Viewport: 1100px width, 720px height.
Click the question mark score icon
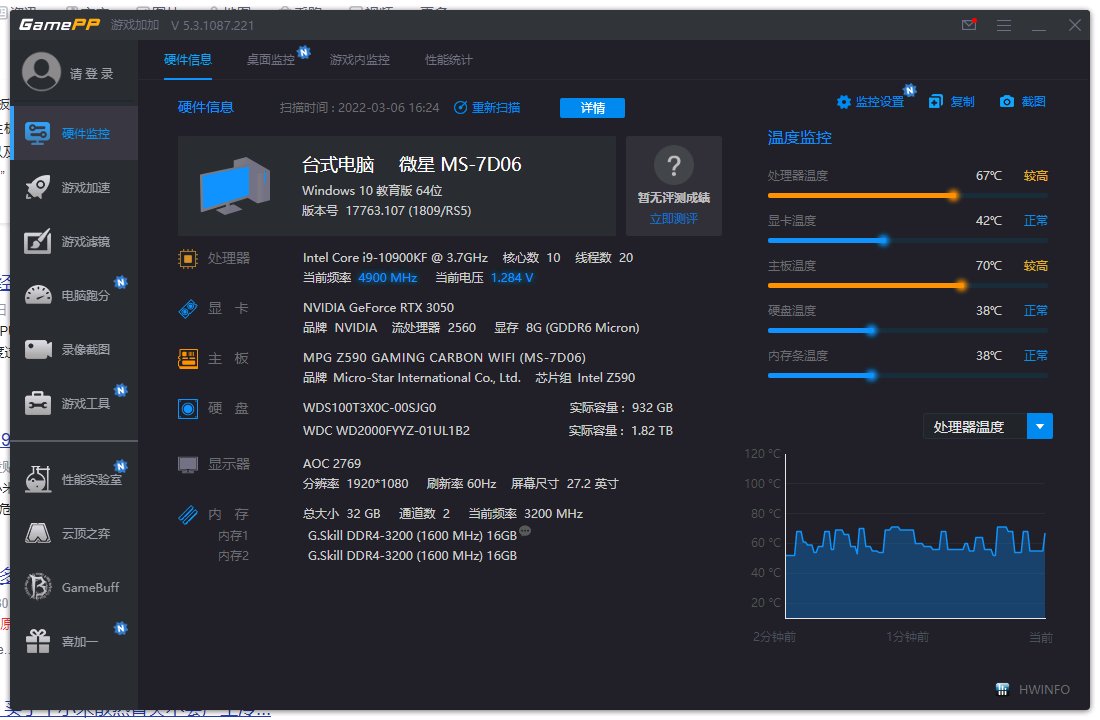point(673,166)
